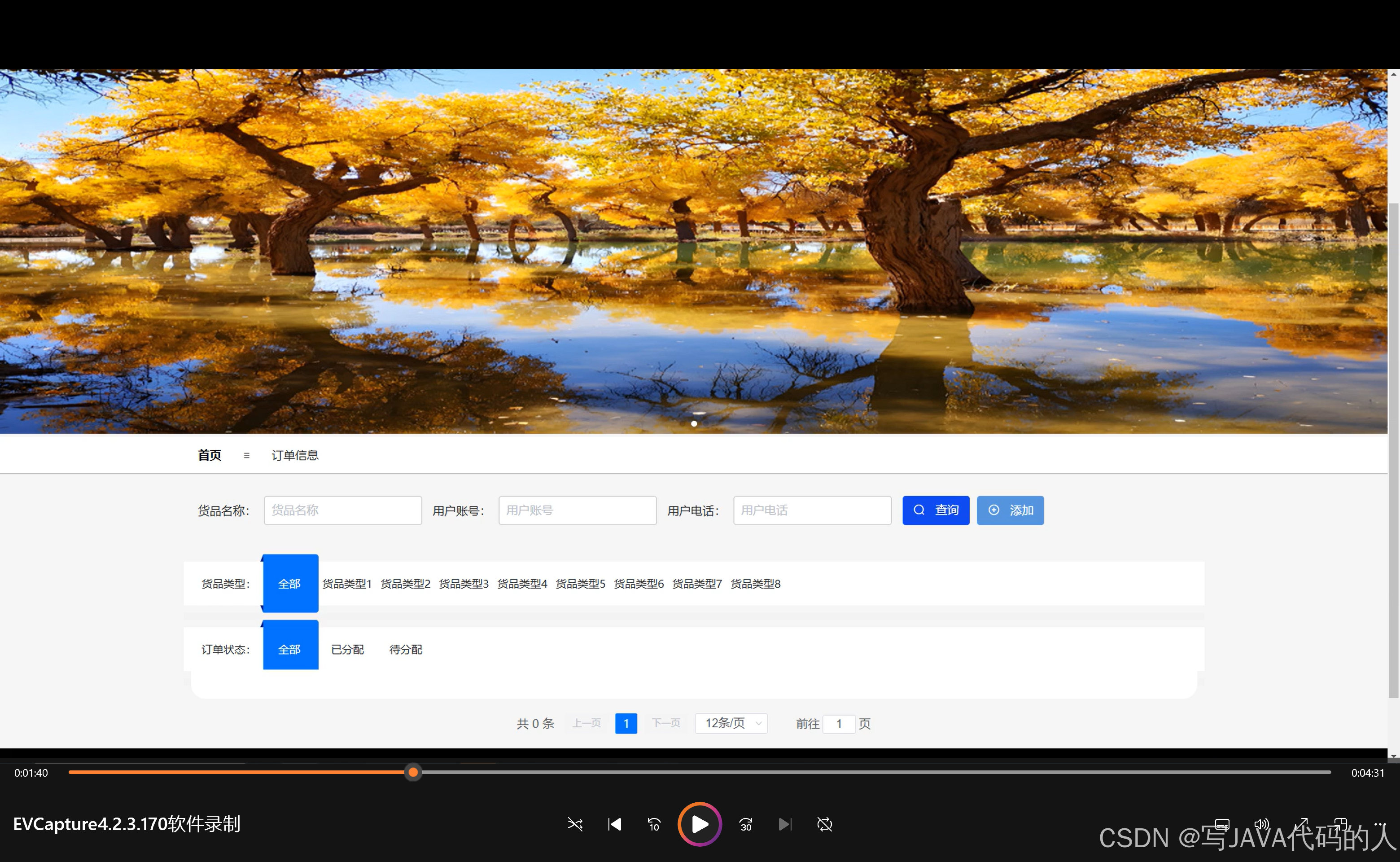Skip forward 30 seconds
The height and width of the screenshot is (862, 1400).
pyautogui.click(x=746, y=824)
